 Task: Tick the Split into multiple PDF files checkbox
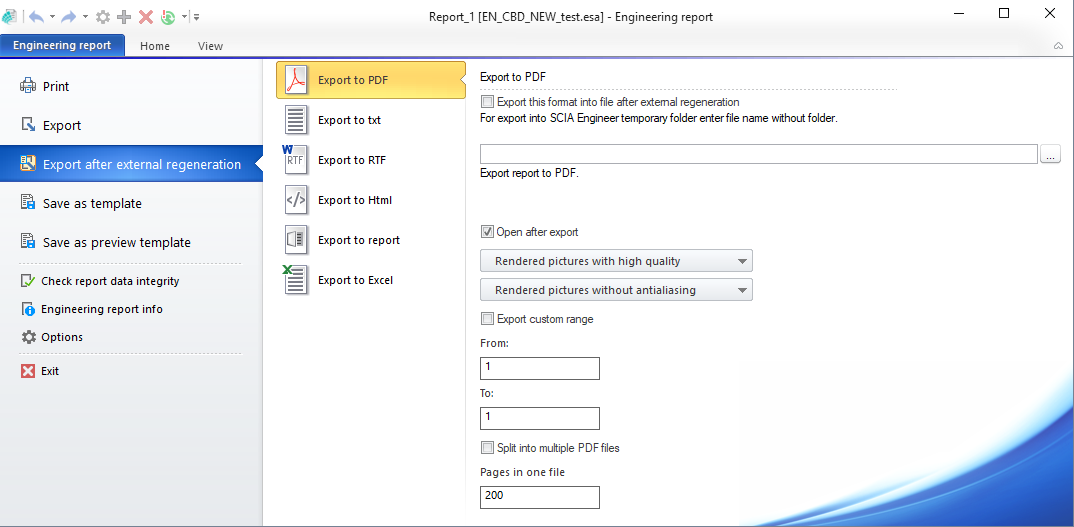click(x=487, y=448)
